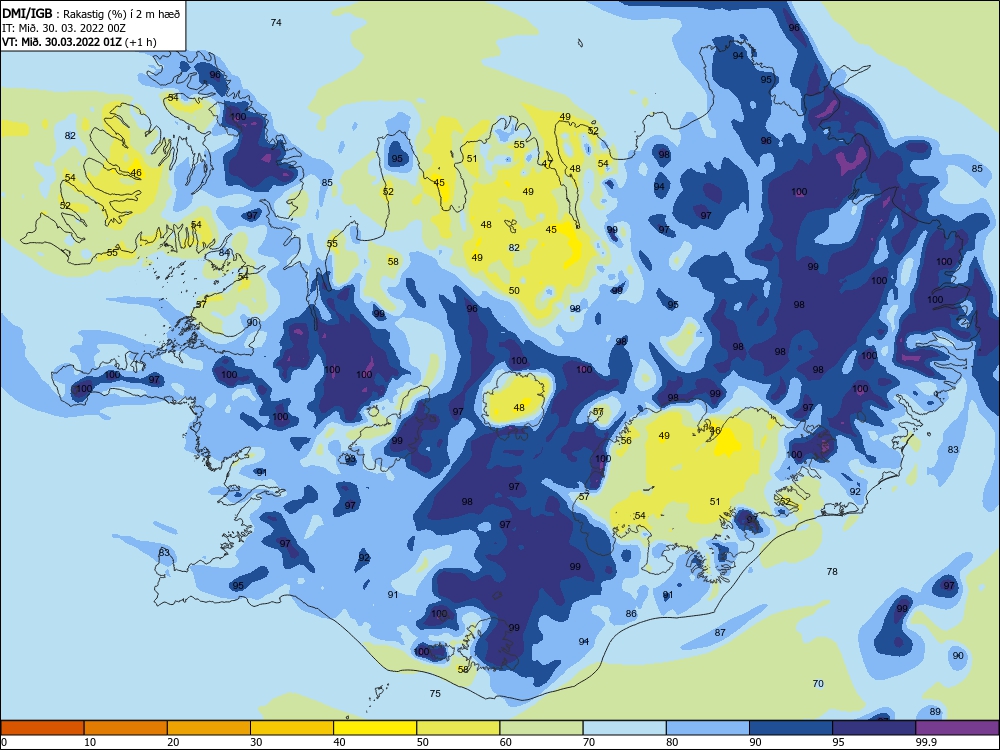Click the medium blue 90–95 legend swatch
The width and height of the screenshot is (1000, 750).
point(791,728)
